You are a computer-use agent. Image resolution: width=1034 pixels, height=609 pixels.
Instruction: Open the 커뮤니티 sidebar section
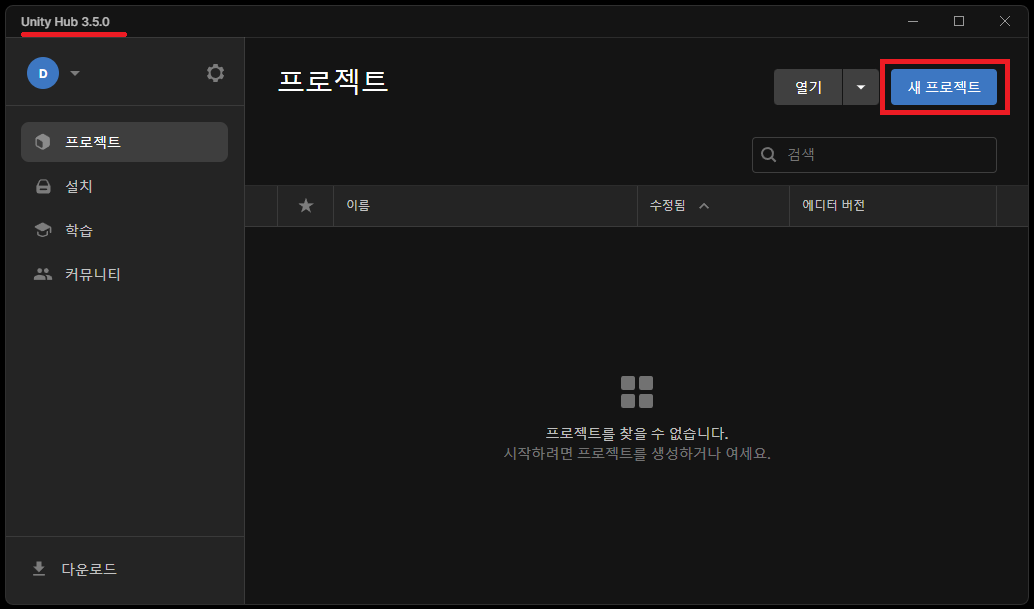pyautogui.click(x=125, y=274)
